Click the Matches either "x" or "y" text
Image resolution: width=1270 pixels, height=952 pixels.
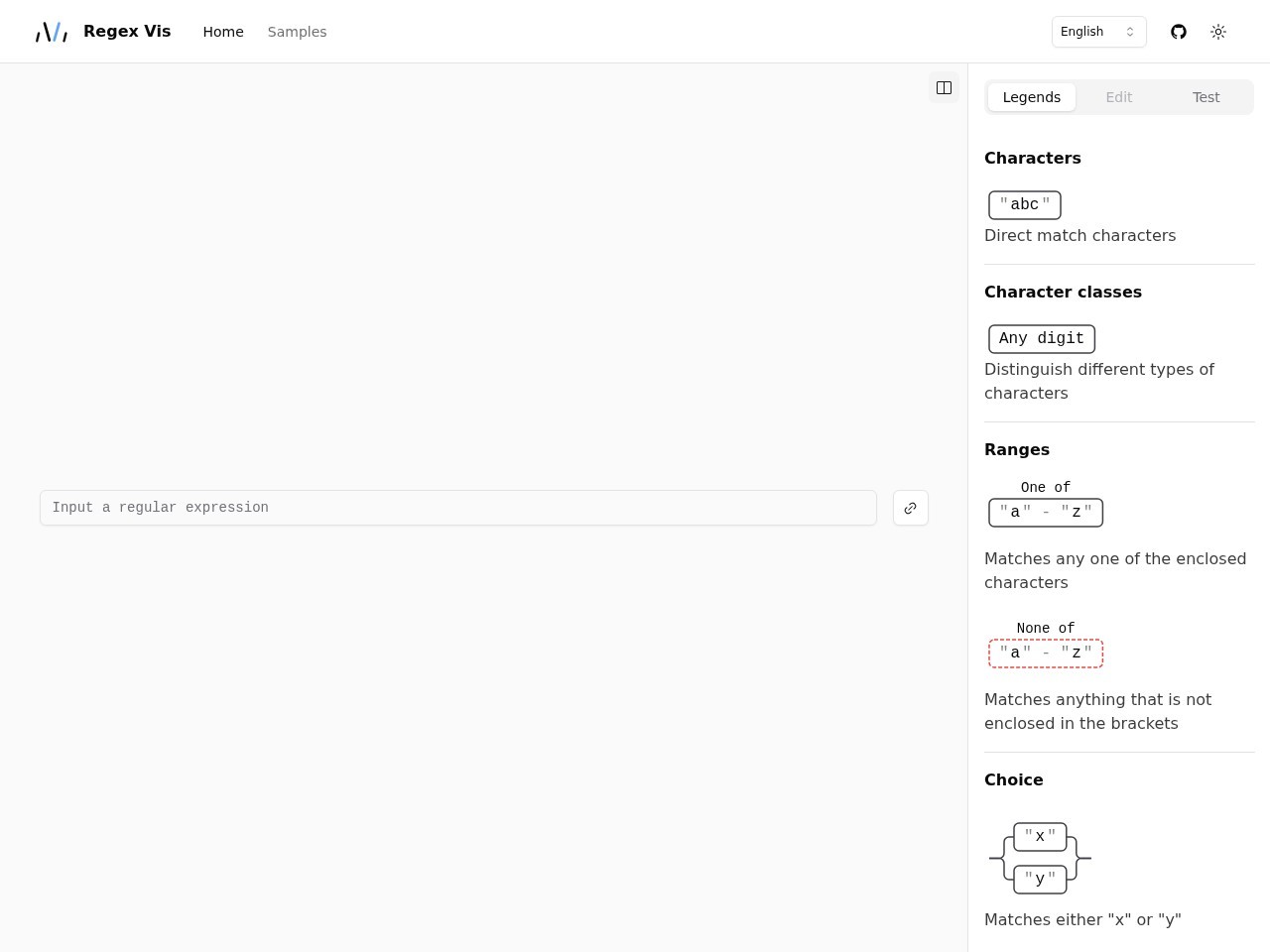(x=1082, y=920)
